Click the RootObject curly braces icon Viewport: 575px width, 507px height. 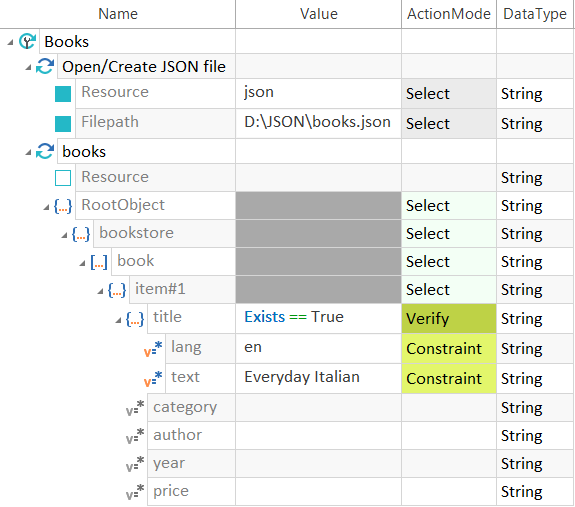coord(63,206)
